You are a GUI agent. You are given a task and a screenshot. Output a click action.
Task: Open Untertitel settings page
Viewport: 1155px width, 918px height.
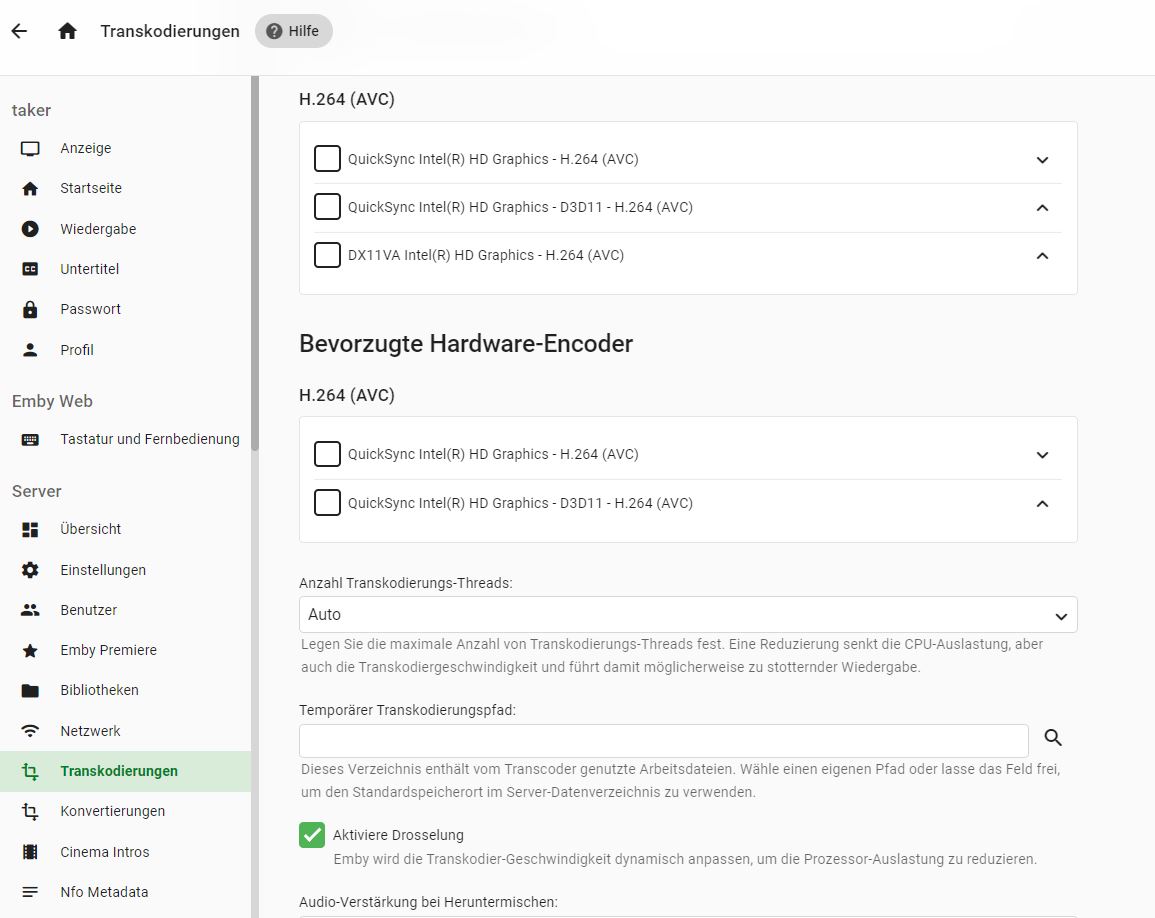click(x=125, y=269)
